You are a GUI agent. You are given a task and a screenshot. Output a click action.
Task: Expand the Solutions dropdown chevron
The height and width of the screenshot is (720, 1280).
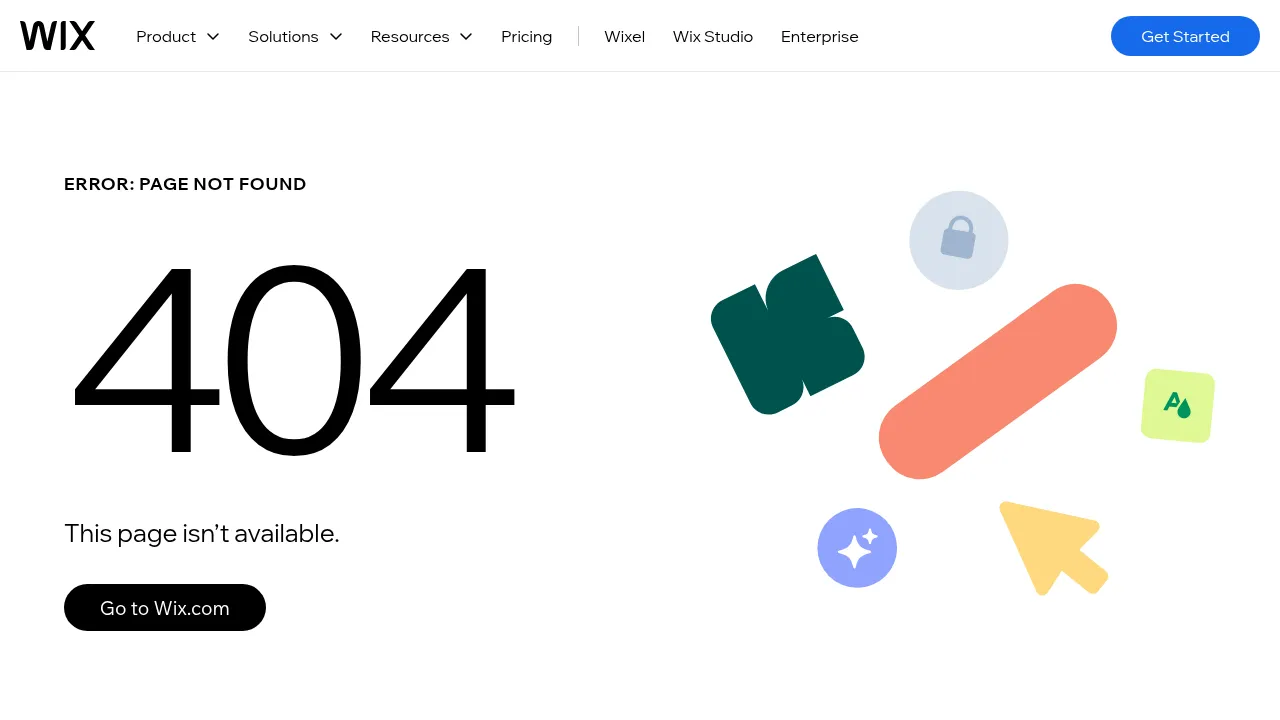[x=336, y=37]
